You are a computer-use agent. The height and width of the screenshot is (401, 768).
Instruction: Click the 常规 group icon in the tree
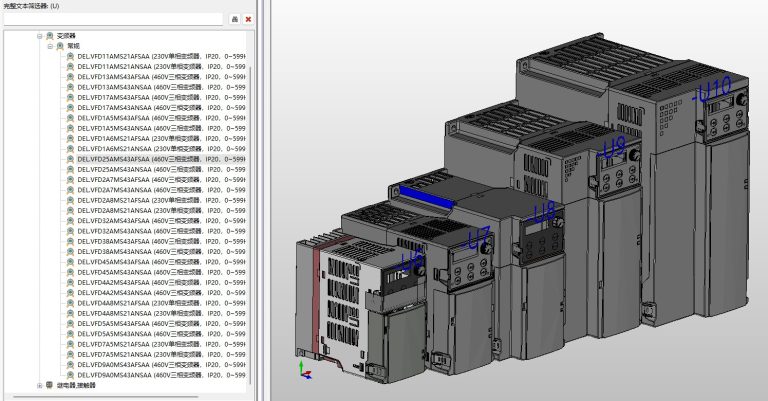pos(60,46)
